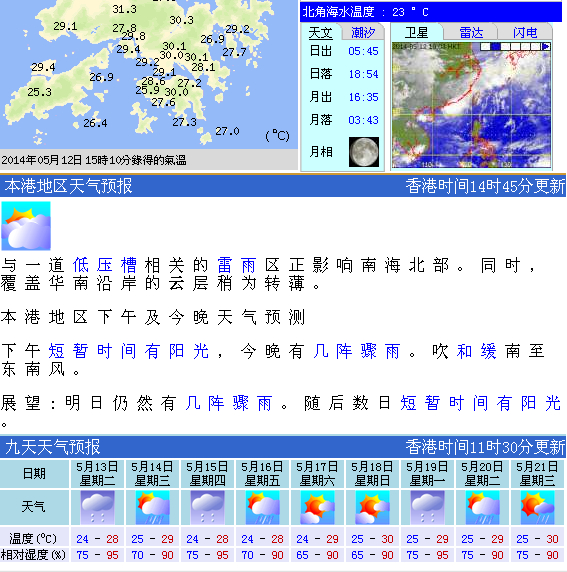
Task: Open 几阵骤雨 link in the 展望 paragraph
Action: click(x=229, y=403)
